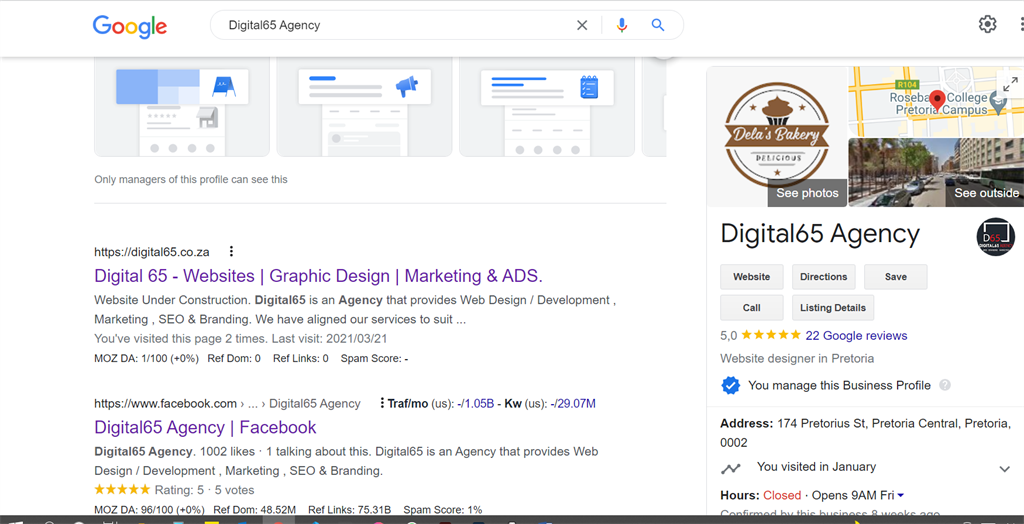Screen dimensions: 1024x524
Task: Click https://digital65.co.za URL text
Action: tap(152, 252)
